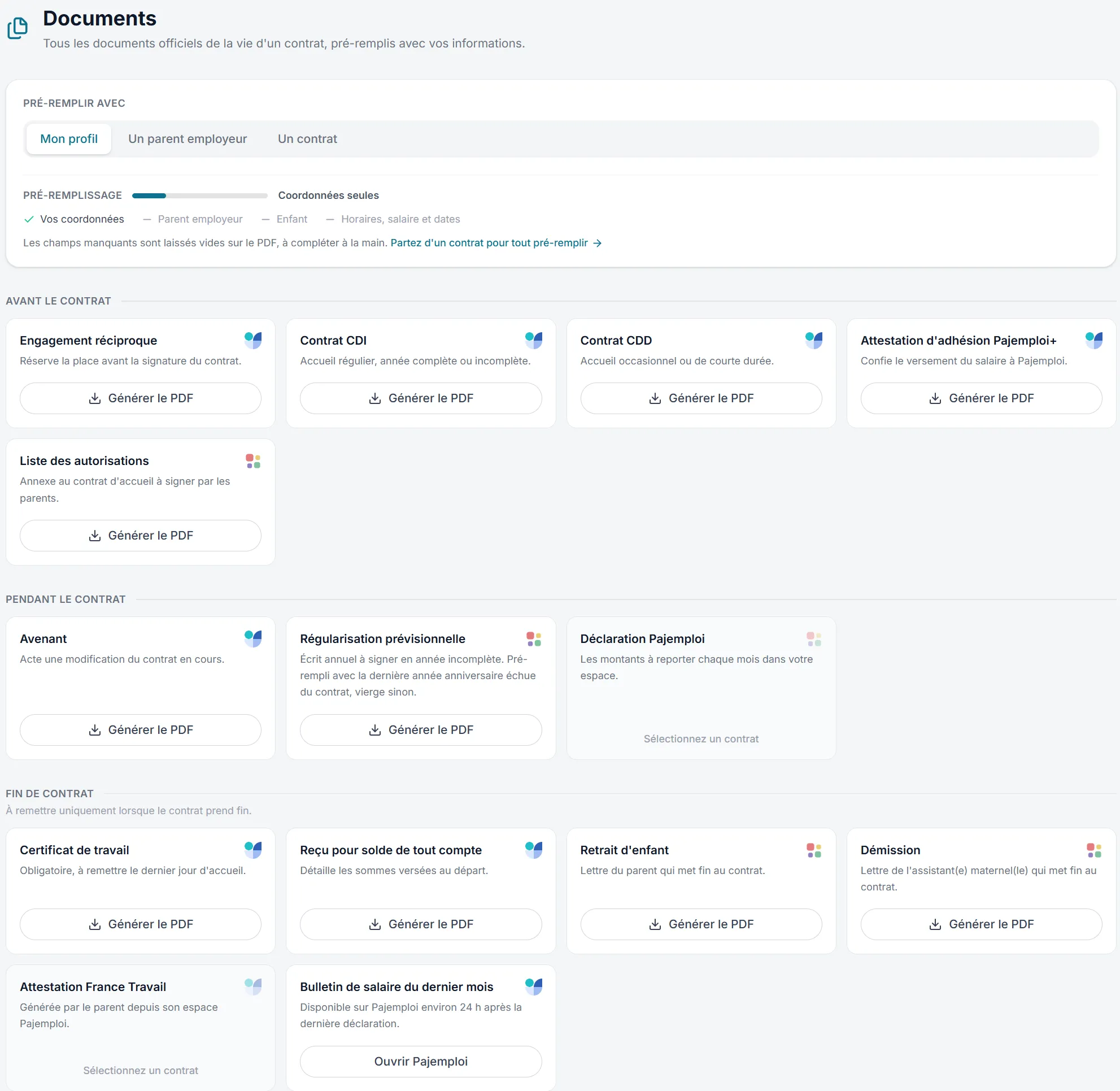Click the Pajemploi logo on Contrat CDI card

point(533,340)
